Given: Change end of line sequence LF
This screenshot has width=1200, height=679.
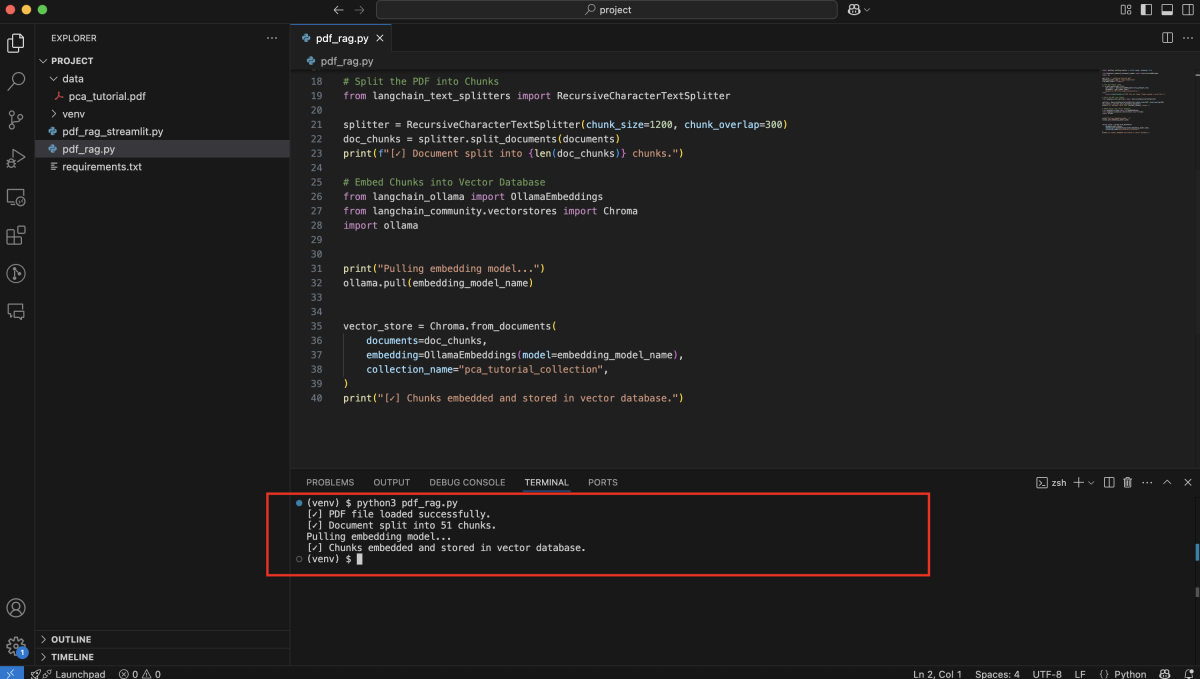Looking at the screenshot, I should tap(1080, 674).
